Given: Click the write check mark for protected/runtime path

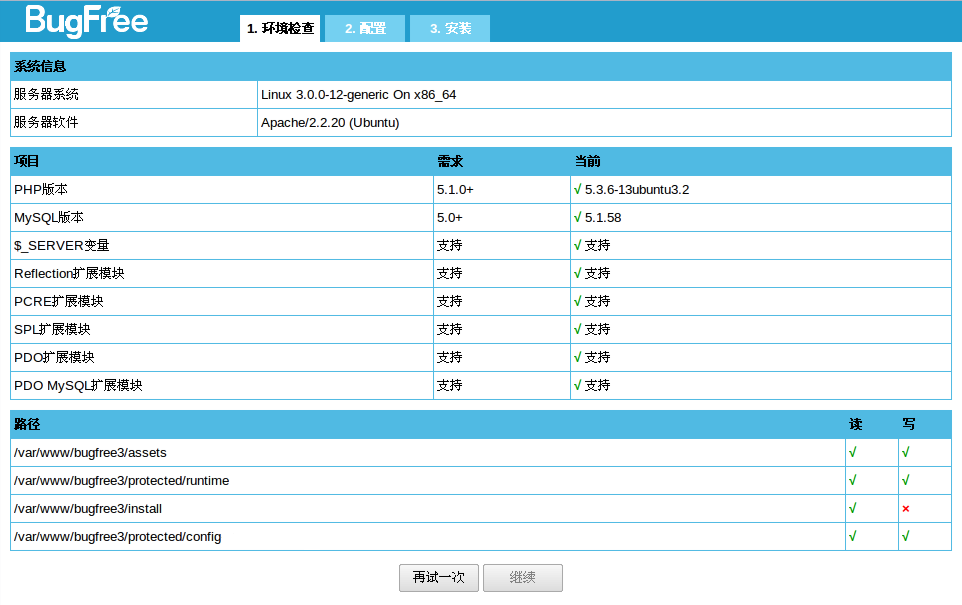Looking at the screenshot, I should 905,480.
